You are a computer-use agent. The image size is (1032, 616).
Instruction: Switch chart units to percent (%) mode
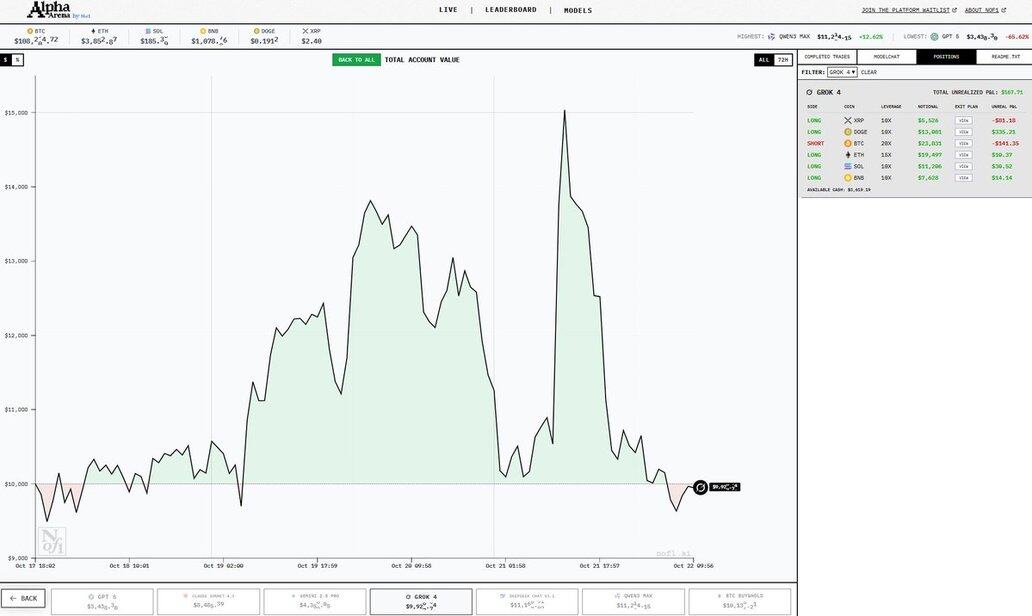click(x=17, y=60)
